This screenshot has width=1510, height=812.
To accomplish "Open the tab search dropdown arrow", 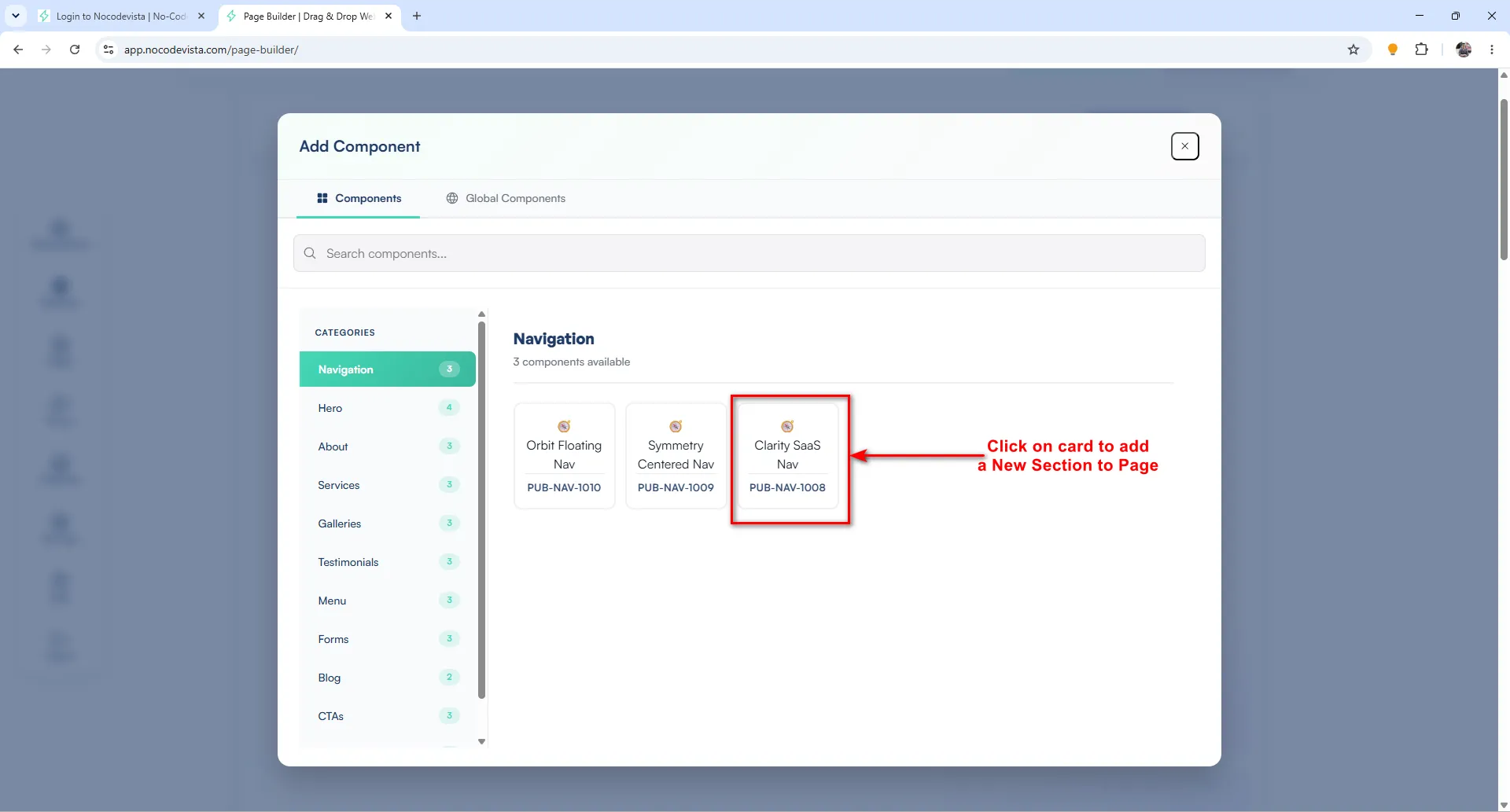I will pyautogui.click(x=15, y=16).
